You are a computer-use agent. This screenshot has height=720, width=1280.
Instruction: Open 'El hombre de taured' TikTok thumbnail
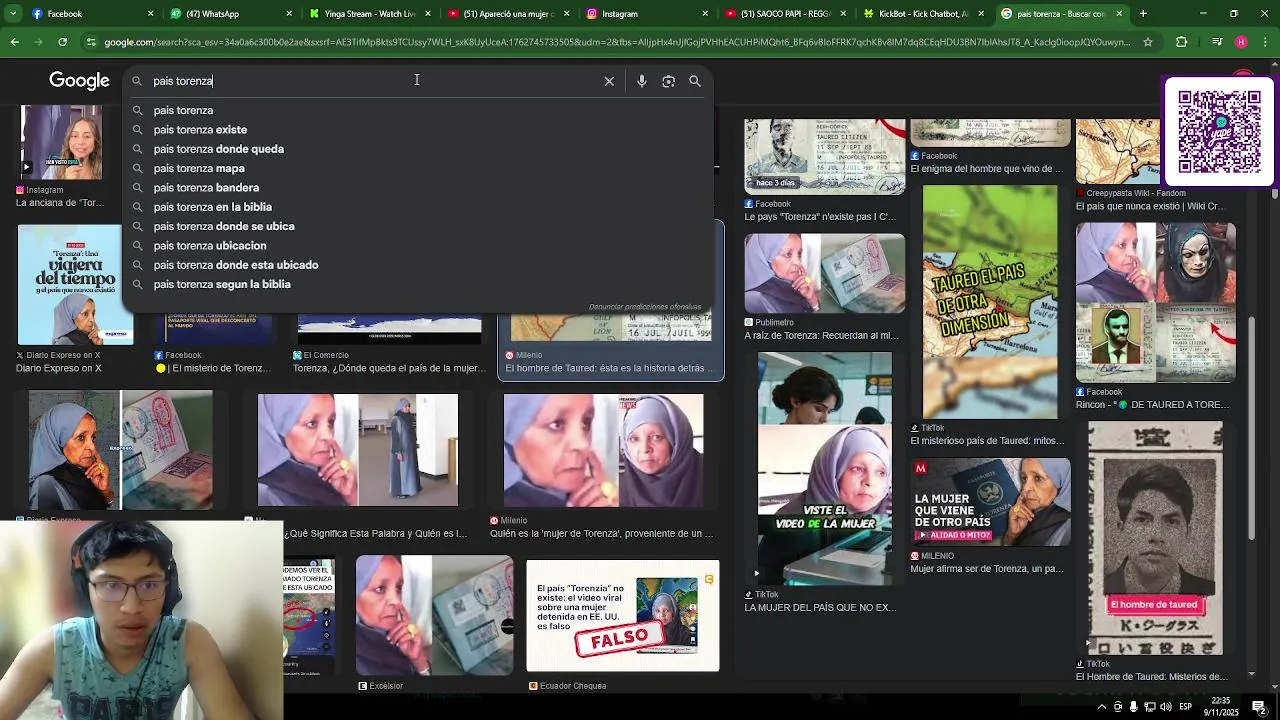click(1155, 539)
